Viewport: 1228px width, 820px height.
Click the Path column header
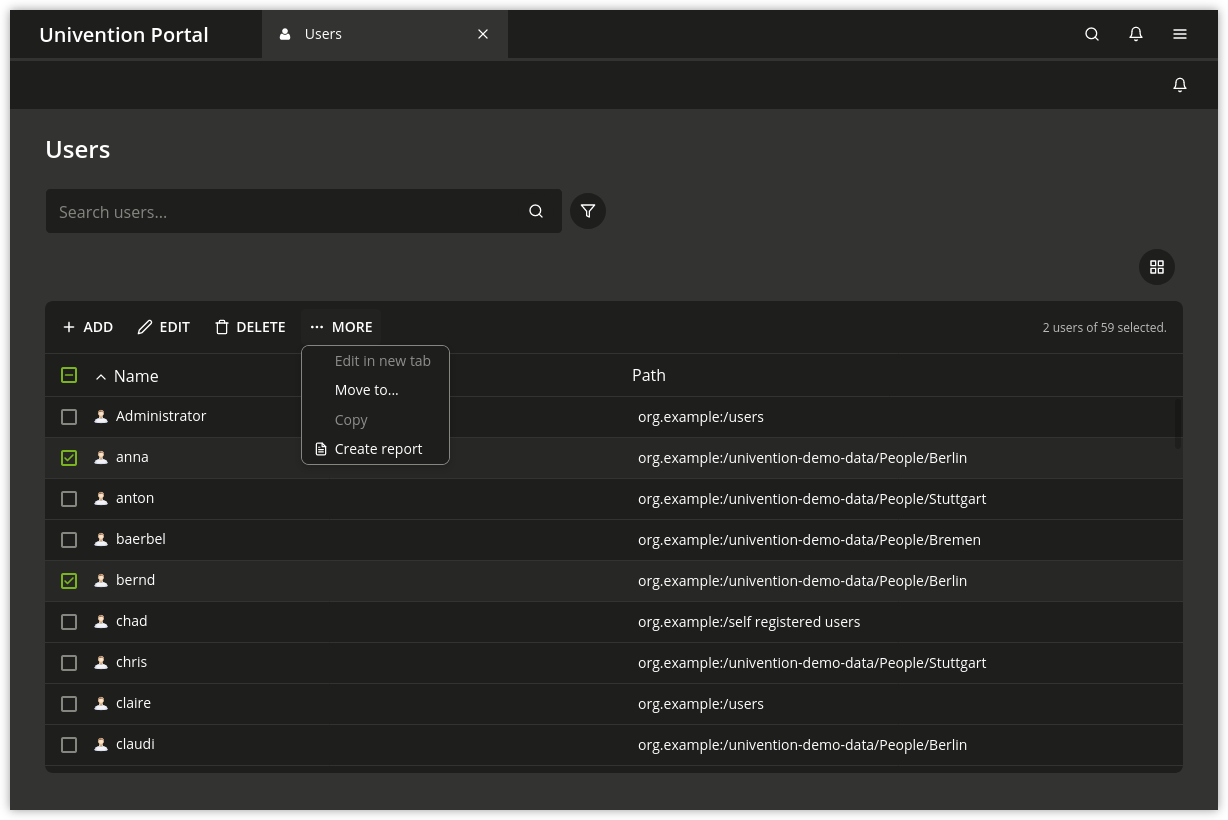pos(649,375)
